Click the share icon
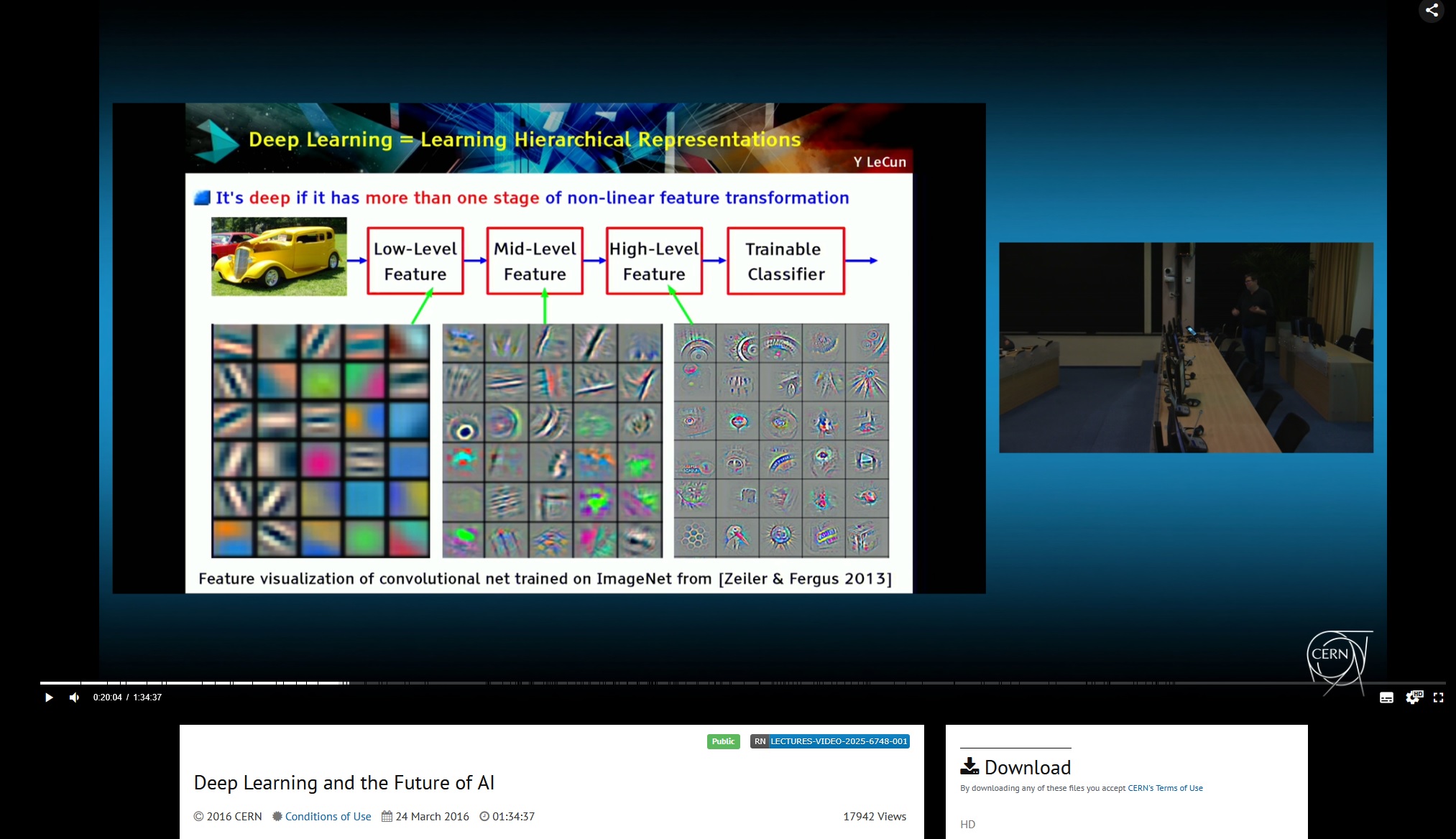 [1432, 10]
